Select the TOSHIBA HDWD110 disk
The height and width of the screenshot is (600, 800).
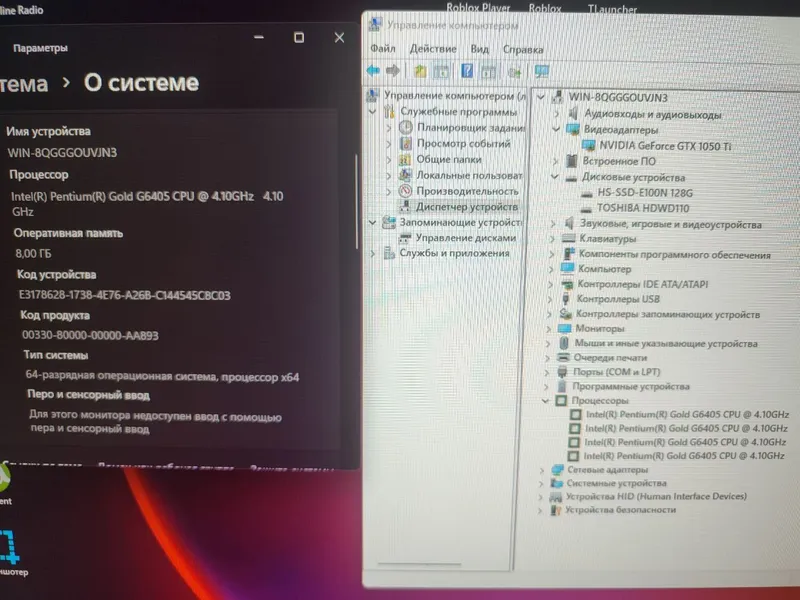pos(643,208)
